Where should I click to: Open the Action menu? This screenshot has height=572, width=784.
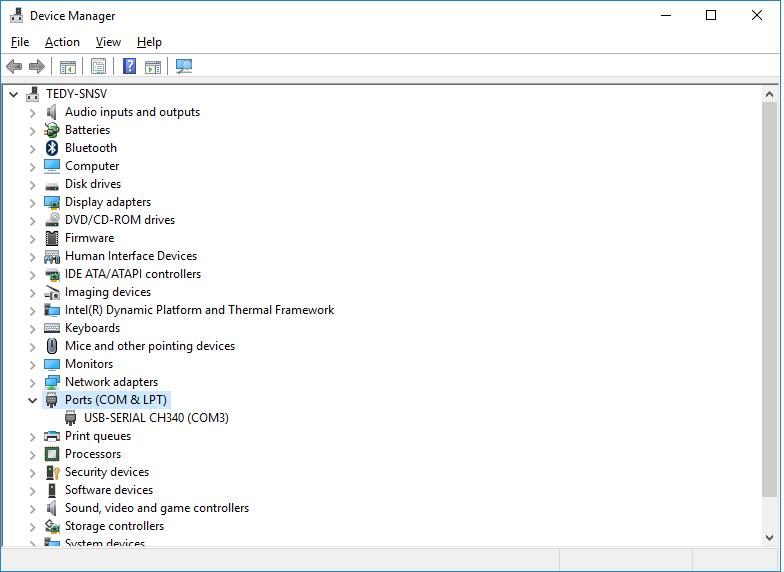[x=62, y=42]
